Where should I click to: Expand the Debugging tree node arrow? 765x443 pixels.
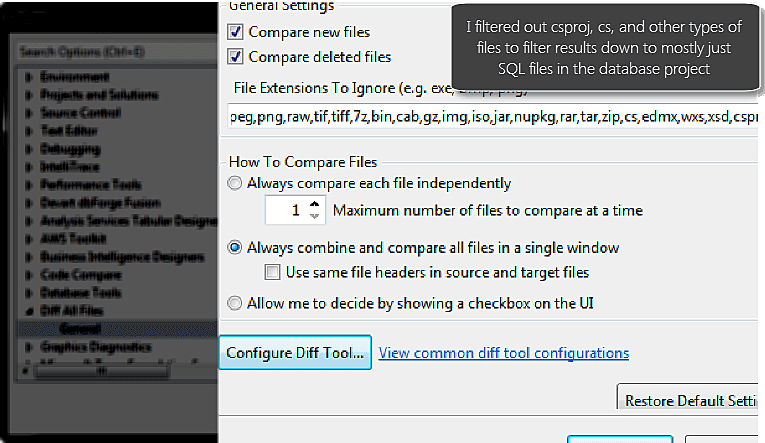tap(29, 148)
